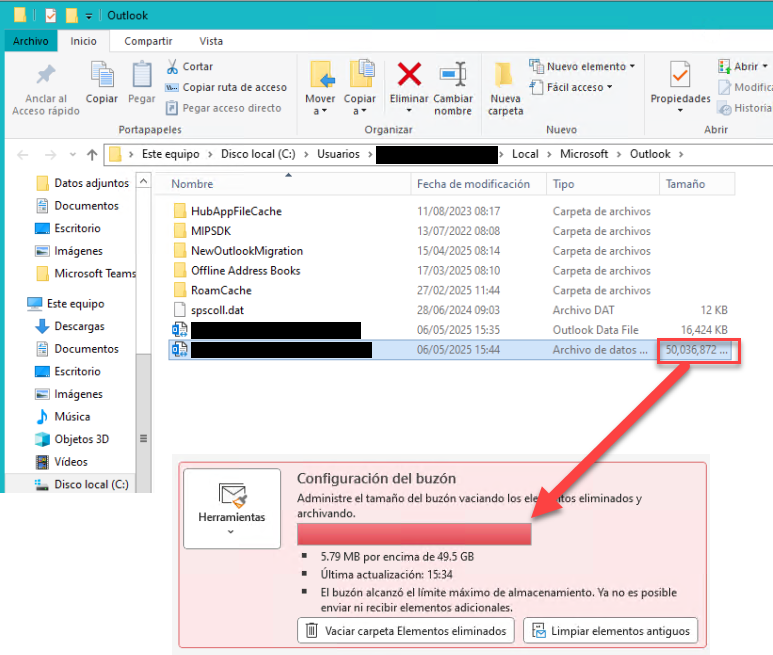Click Vaciar carpeta Elementos eliminados button

click(x=406, y=630)
